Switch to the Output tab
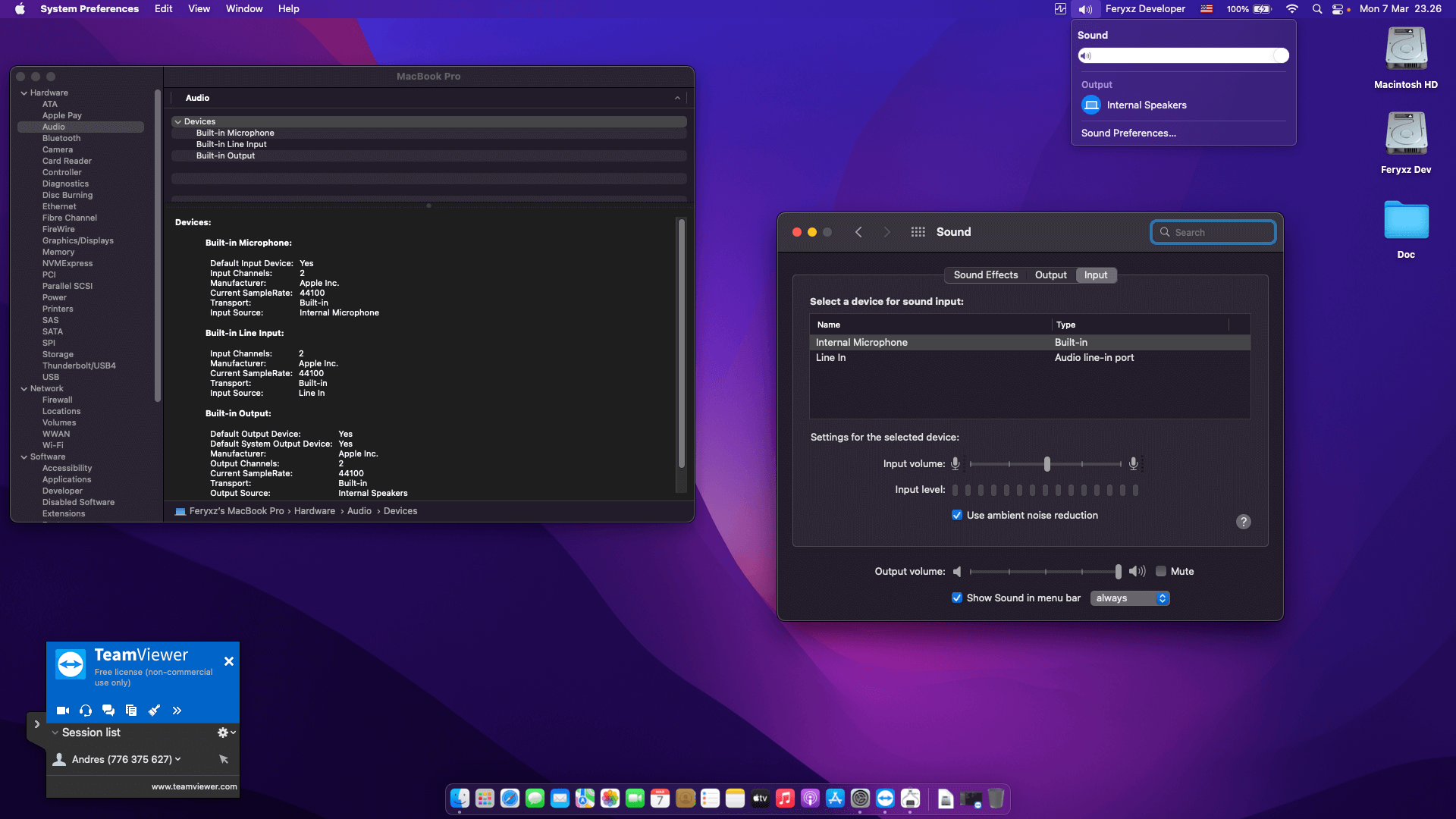The image size is (1456, 819). click(1050, 275)
